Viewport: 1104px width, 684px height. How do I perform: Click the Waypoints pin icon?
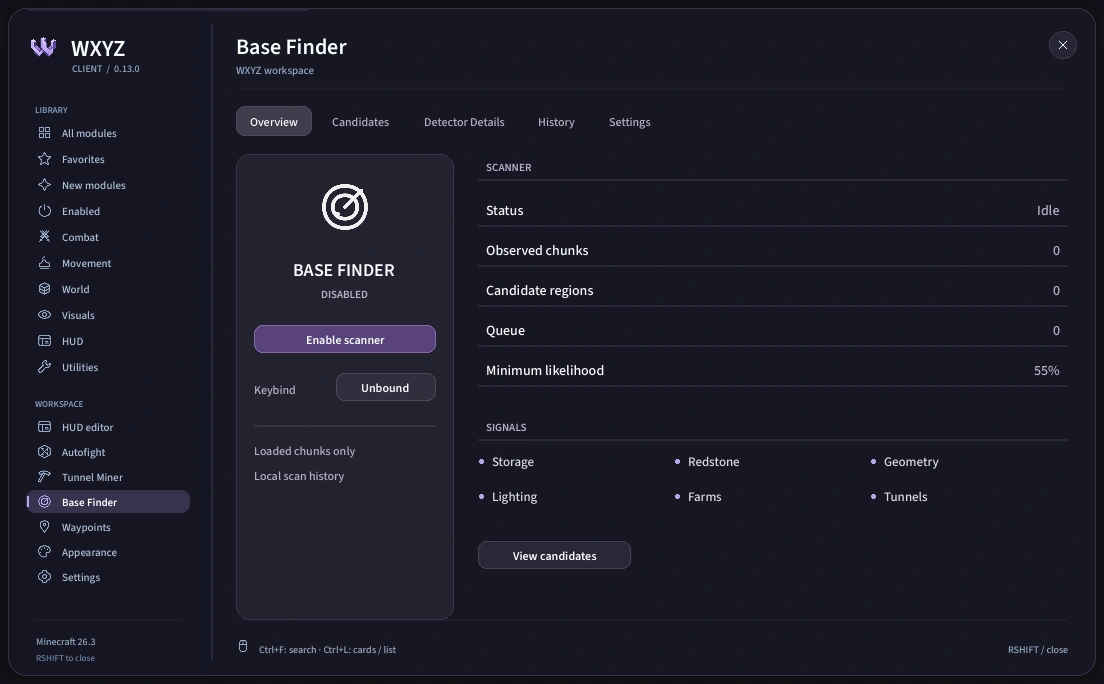coord(44,527)
